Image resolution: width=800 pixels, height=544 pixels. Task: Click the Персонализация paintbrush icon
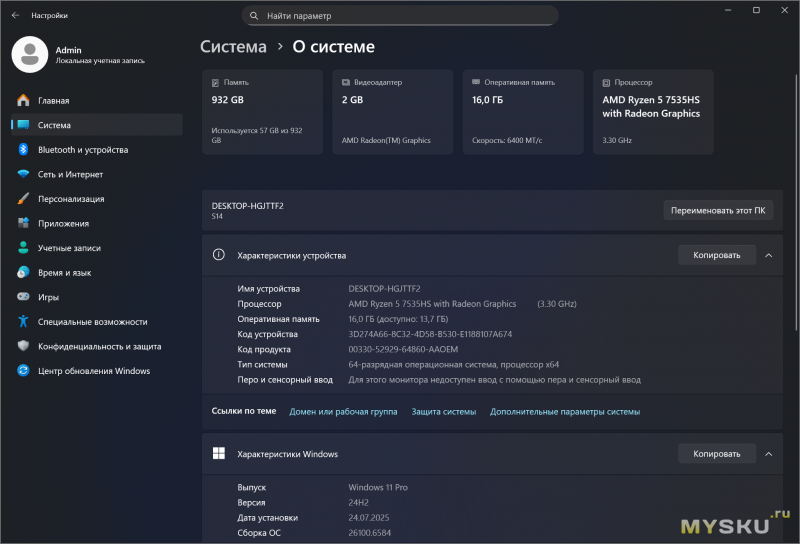(23, 199)
